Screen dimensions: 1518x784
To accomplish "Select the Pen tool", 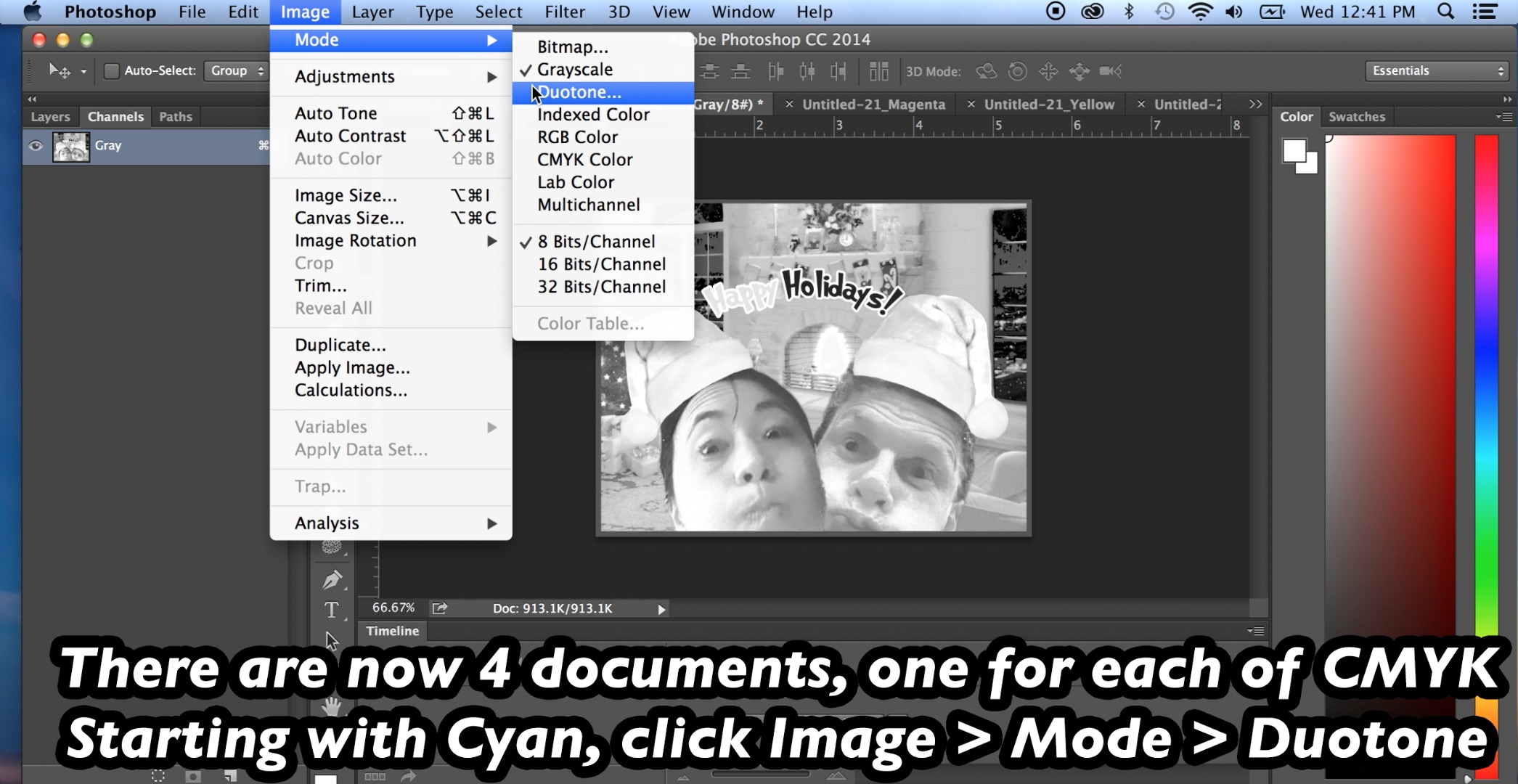I will tap(332, 580).
